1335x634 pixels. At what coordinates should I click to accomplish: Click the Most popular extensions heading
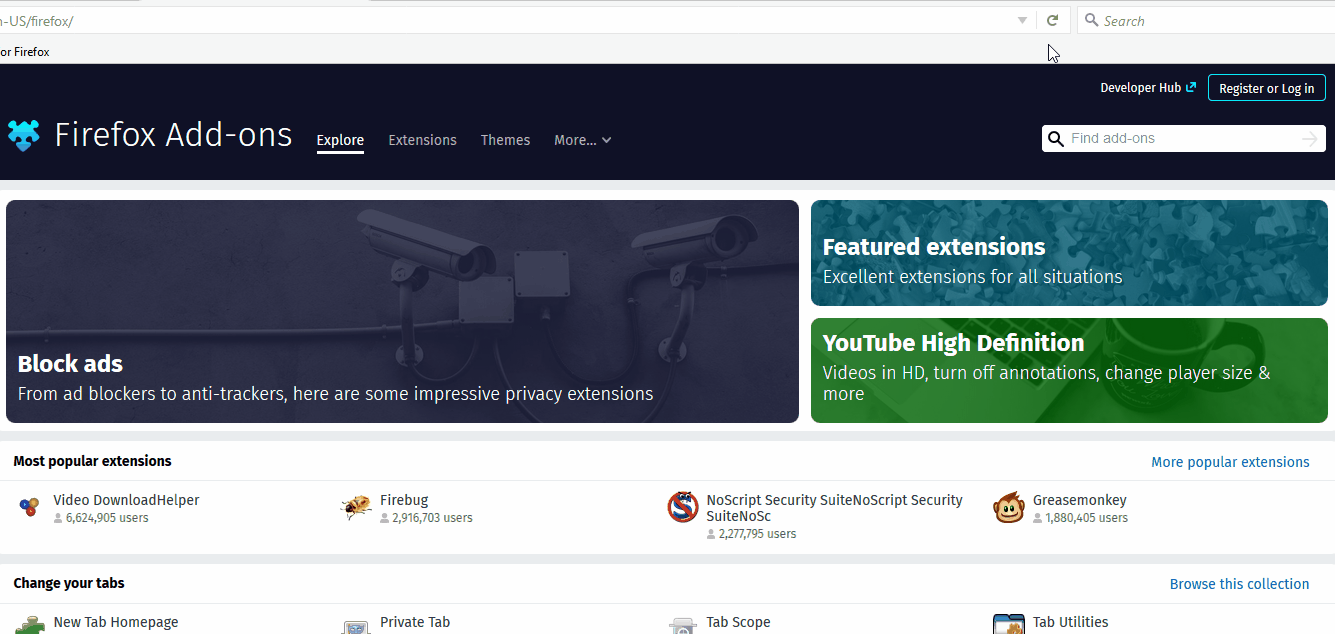click(92, 461)
